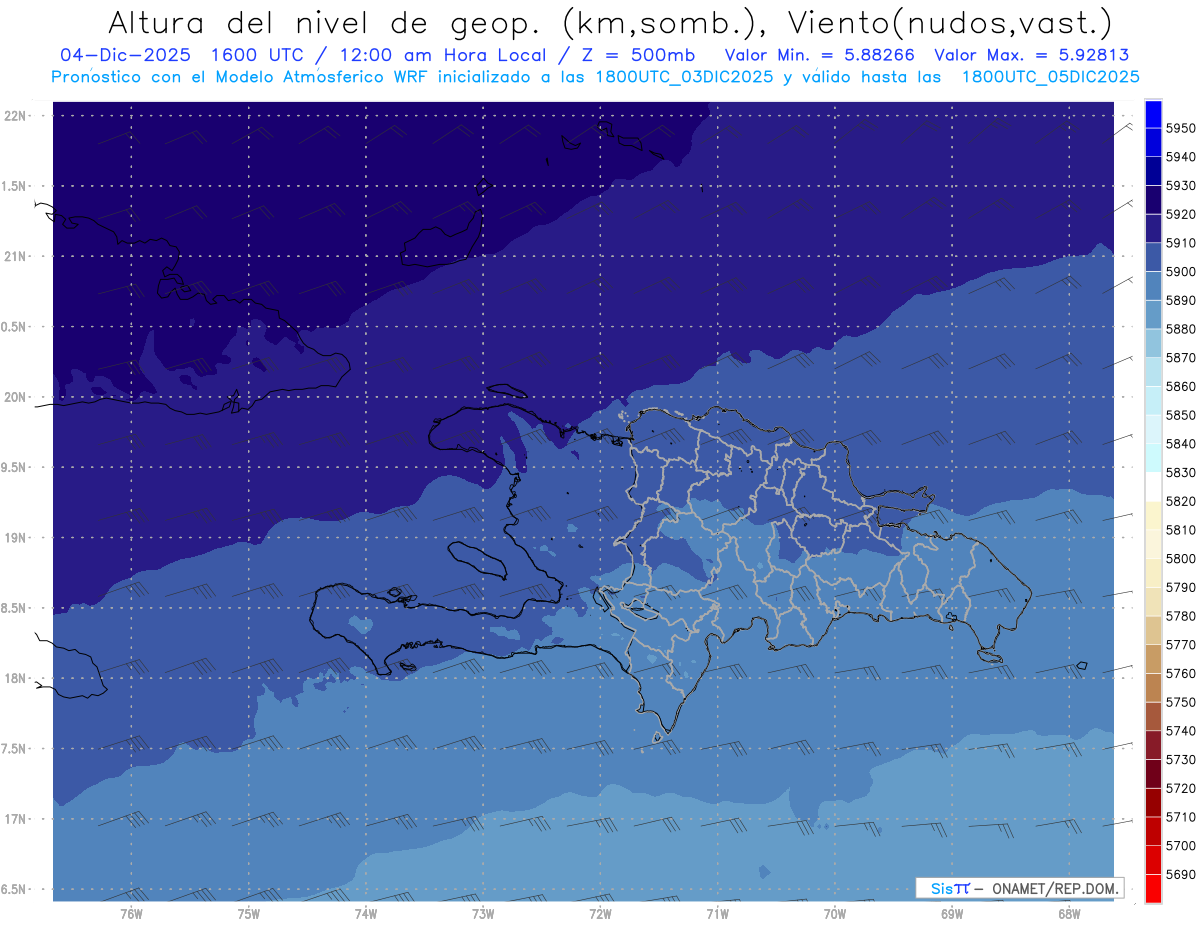Viewport: 1200px width, 927px height.
Task: Click the 74W longitude label
Action: point(366,913)
